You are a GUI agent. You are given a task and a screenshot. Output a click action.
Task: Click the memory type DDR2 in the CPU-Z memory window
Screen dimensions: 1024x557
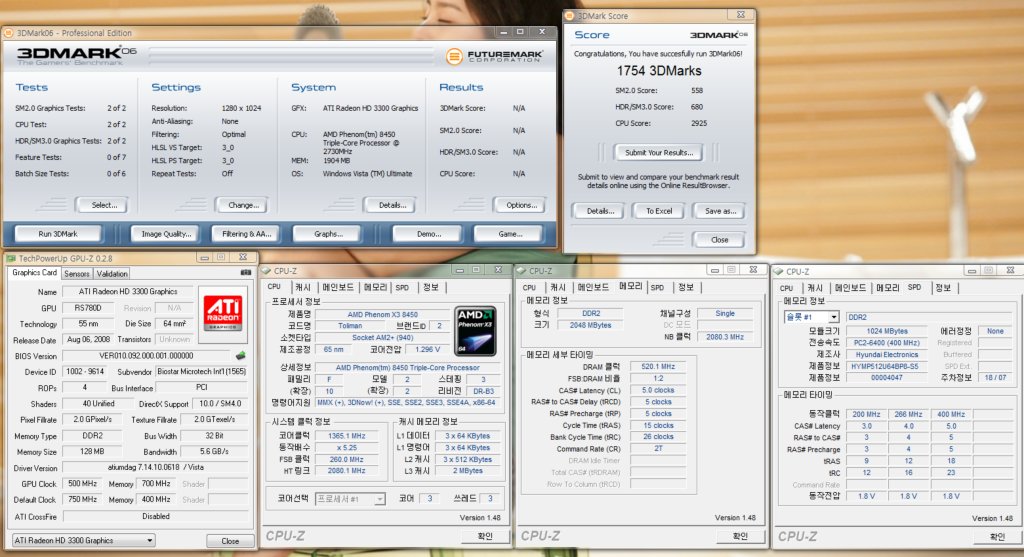click(591, 313)
